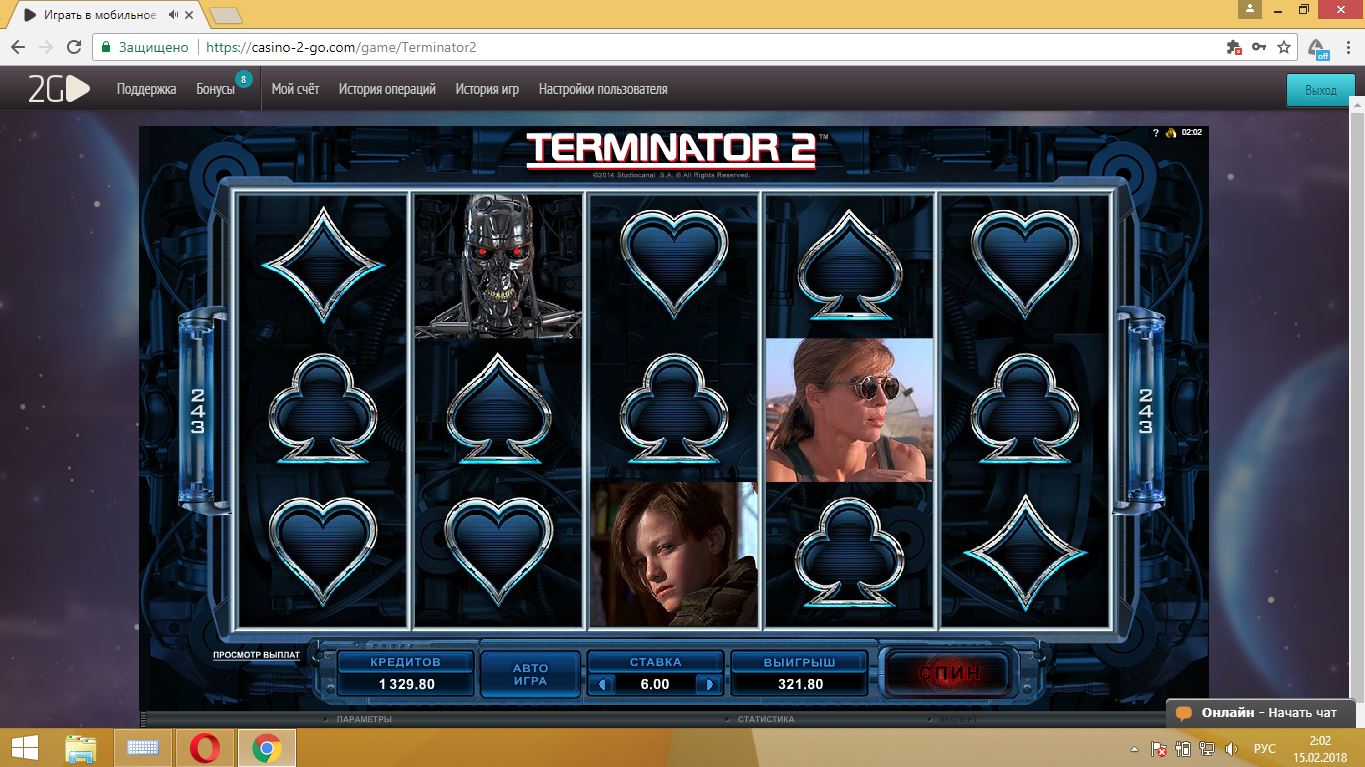Click the secure padlock icon in address bar
This screenshot has height=767, width=1365.
pos(106,47)
